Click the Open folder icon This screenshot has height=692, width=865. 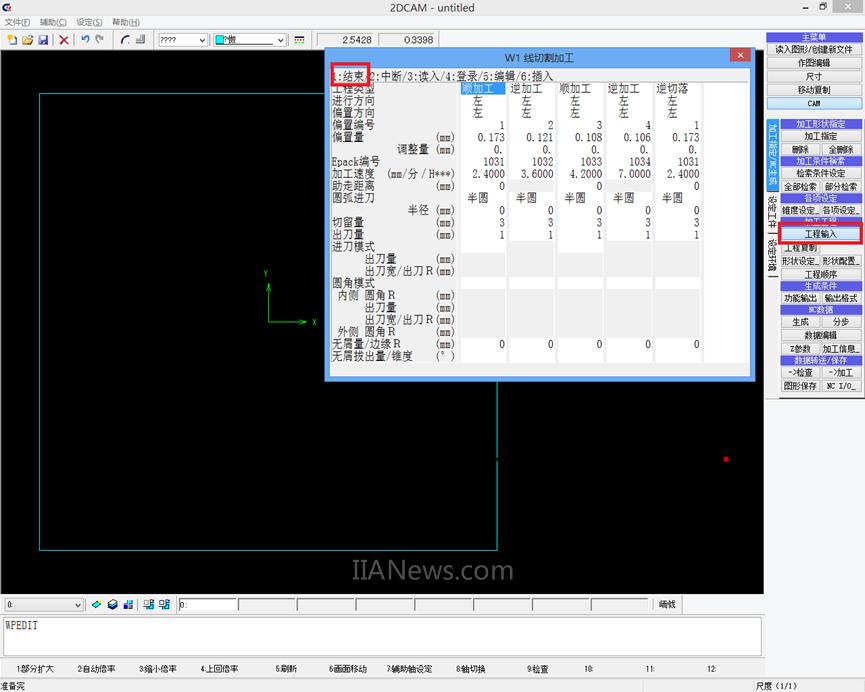[27, 40]
